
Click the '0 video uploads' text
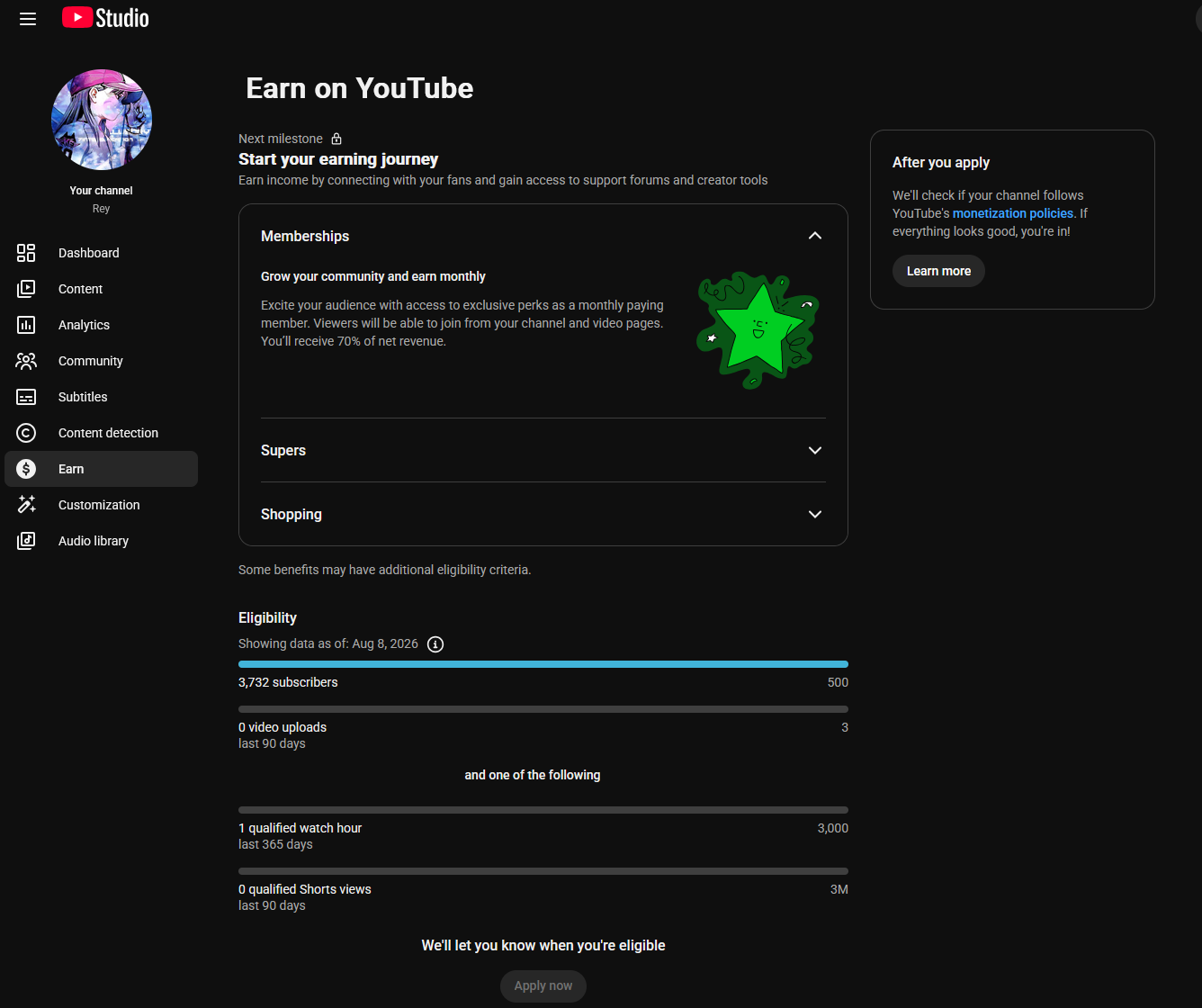tap(283, 727)
